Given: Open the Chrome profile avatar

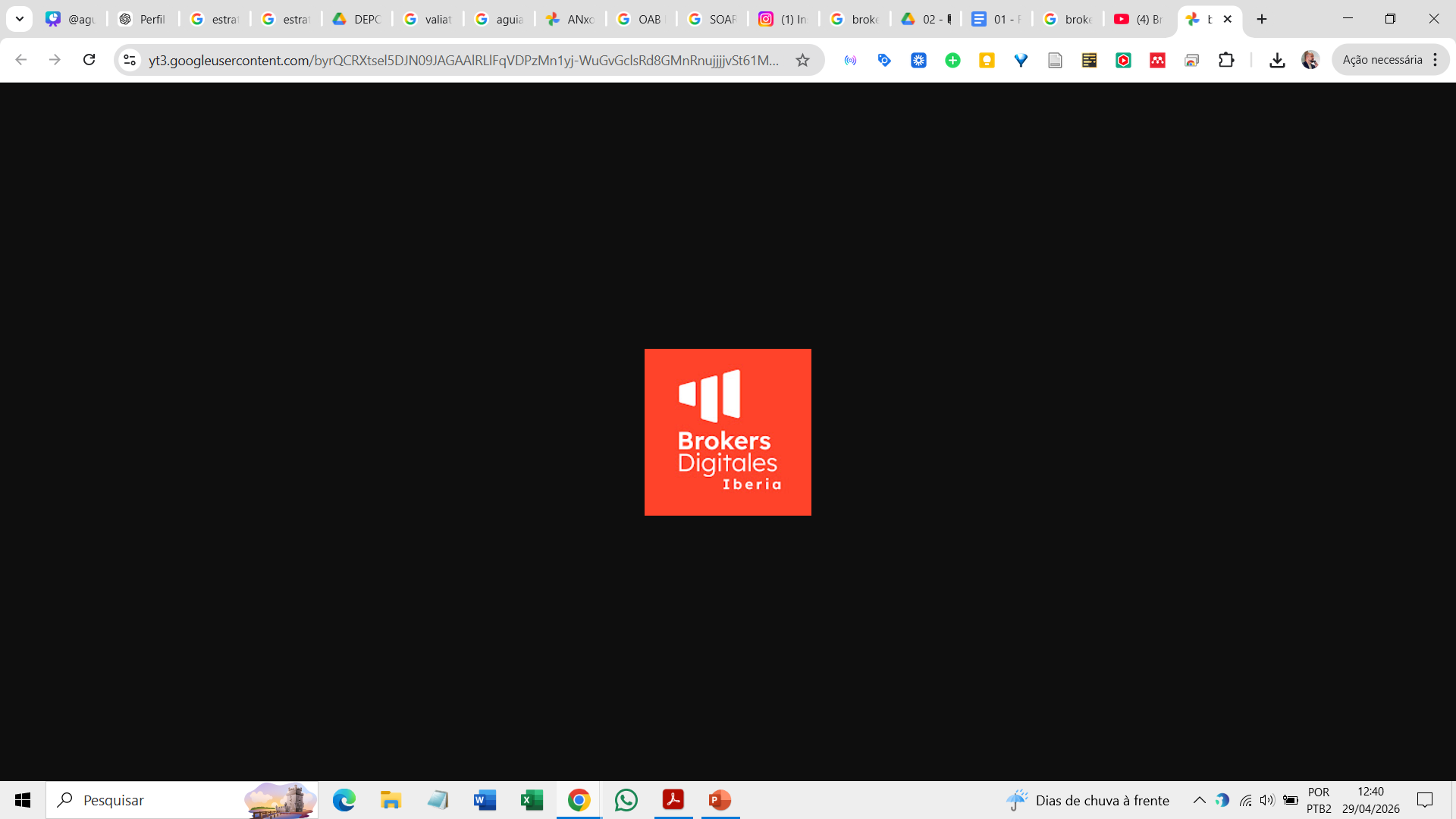Looking at the screenshot, I should (x=1310, y=60).
